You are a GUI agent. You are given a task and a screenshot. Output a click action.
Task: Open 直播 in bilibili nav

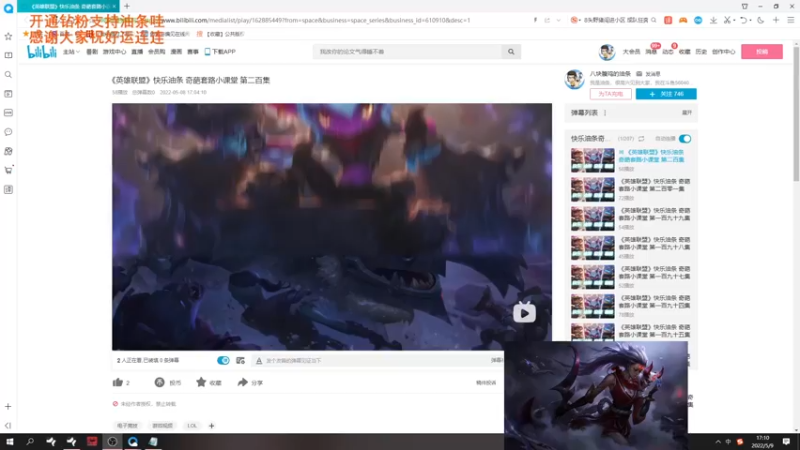point(137,52)
